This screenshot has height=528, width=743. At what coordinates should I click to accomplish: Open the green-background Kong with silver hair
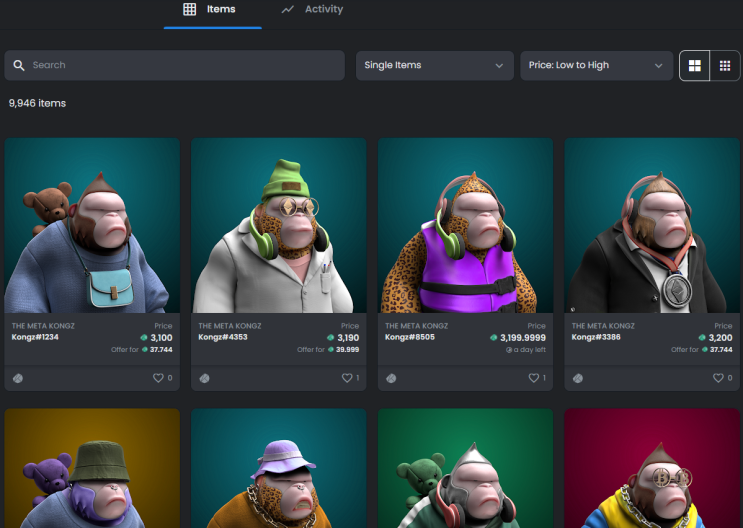tap(465, 468)
